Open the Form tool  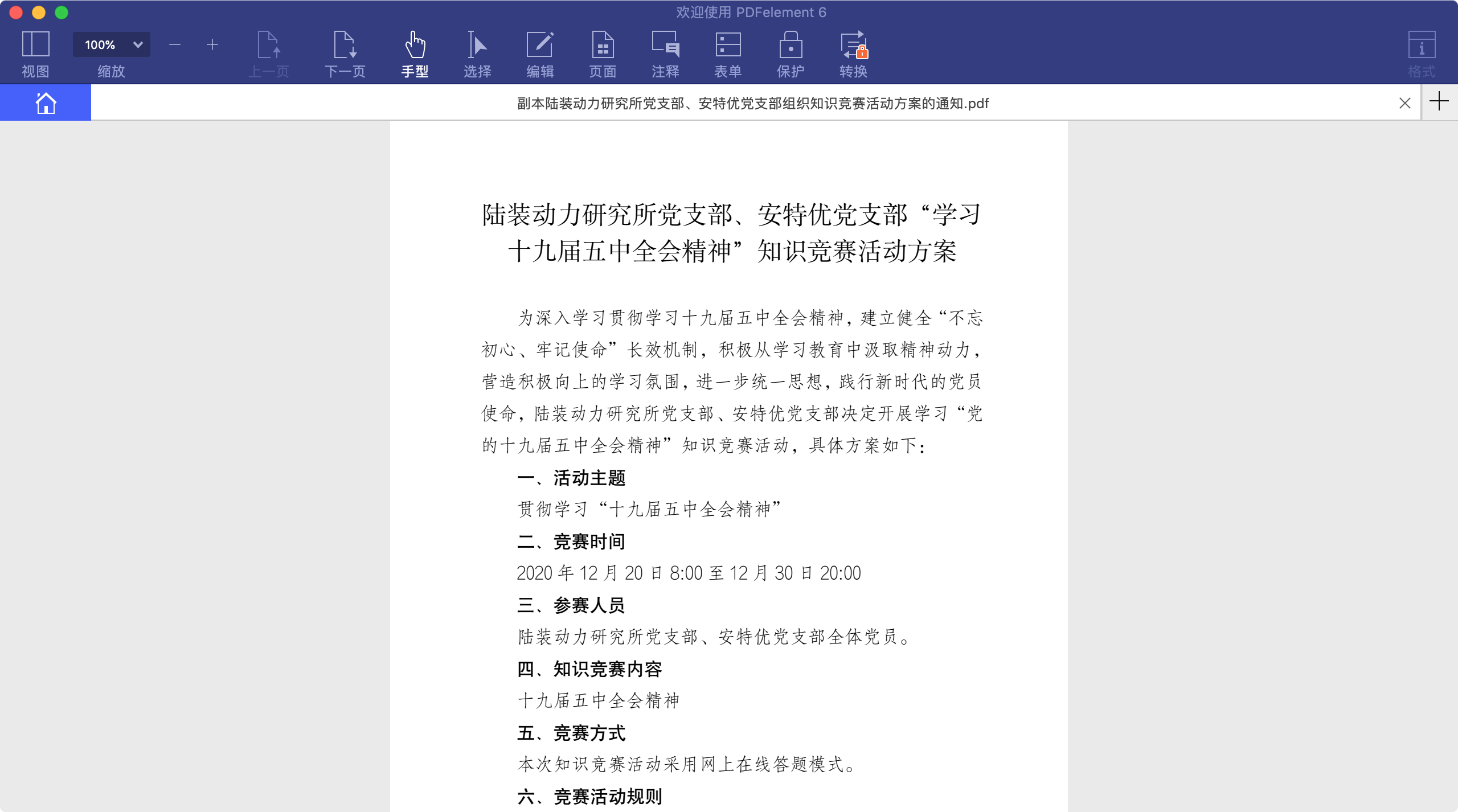[x=728, y=54]
